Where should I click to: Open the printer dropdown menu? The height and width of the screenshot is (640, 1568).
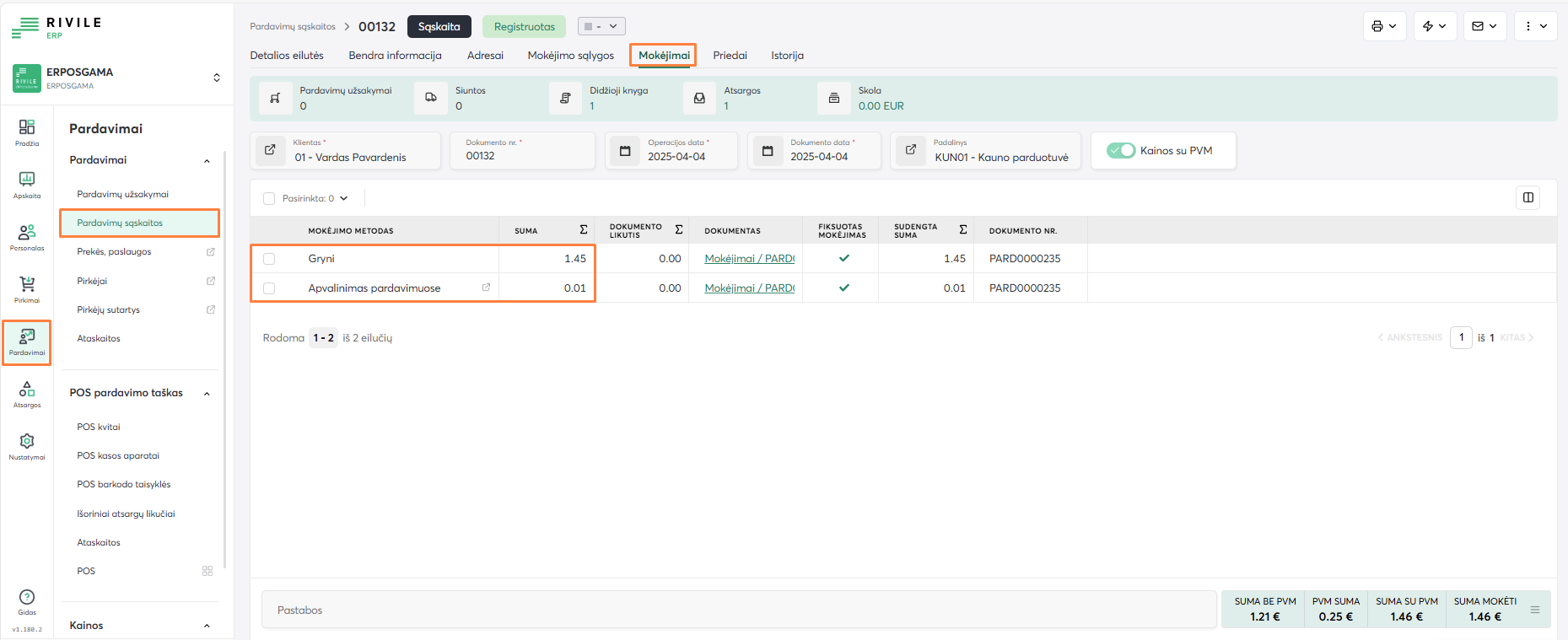point(1384,26)
